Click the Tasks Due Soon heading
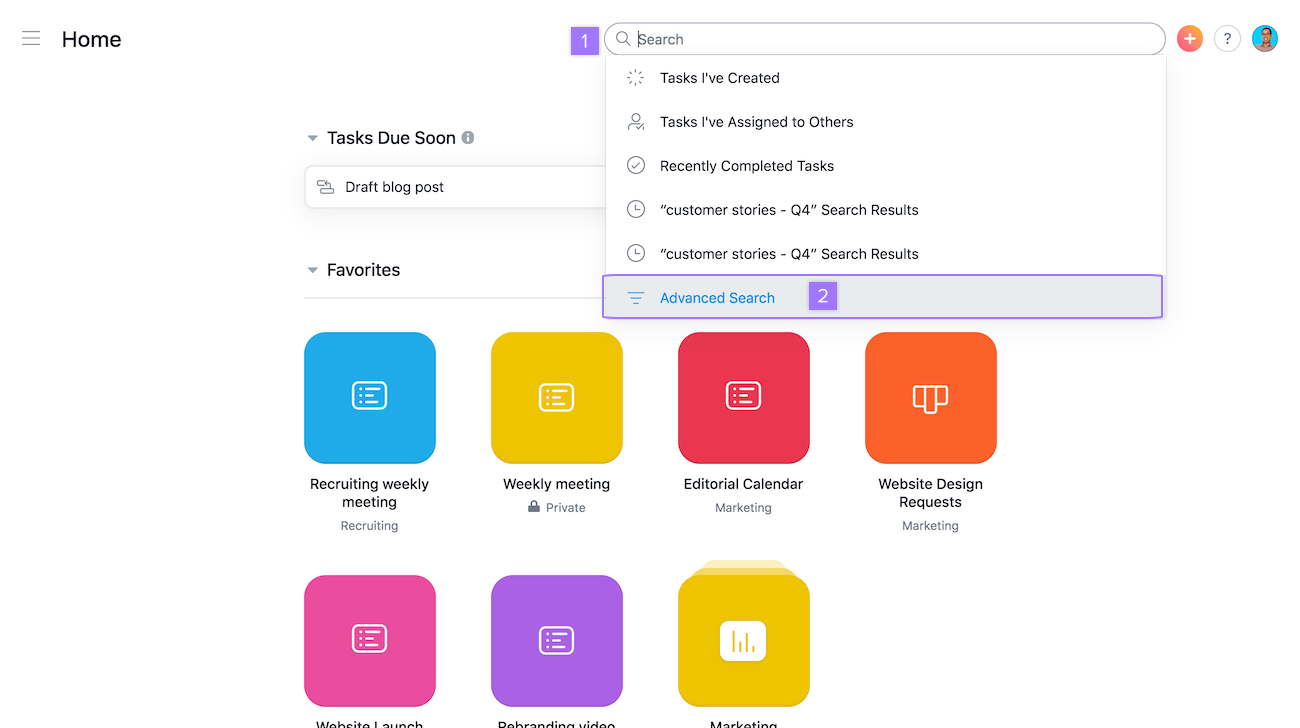Image resolution: width=1300 pixels, height=728 pixels. coord(391,138)
